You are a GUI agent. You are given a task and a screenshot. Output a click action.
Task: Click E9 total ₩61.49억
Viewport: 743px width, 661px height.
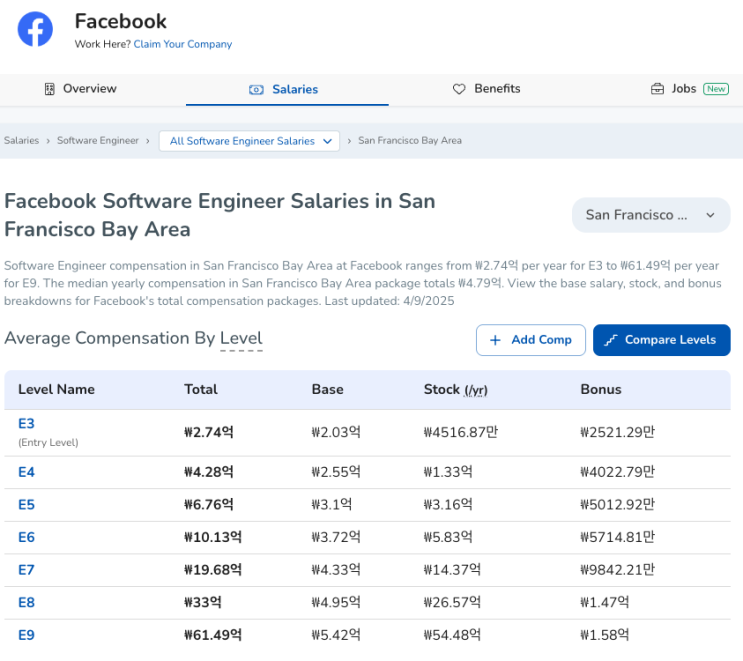[213, 635]
